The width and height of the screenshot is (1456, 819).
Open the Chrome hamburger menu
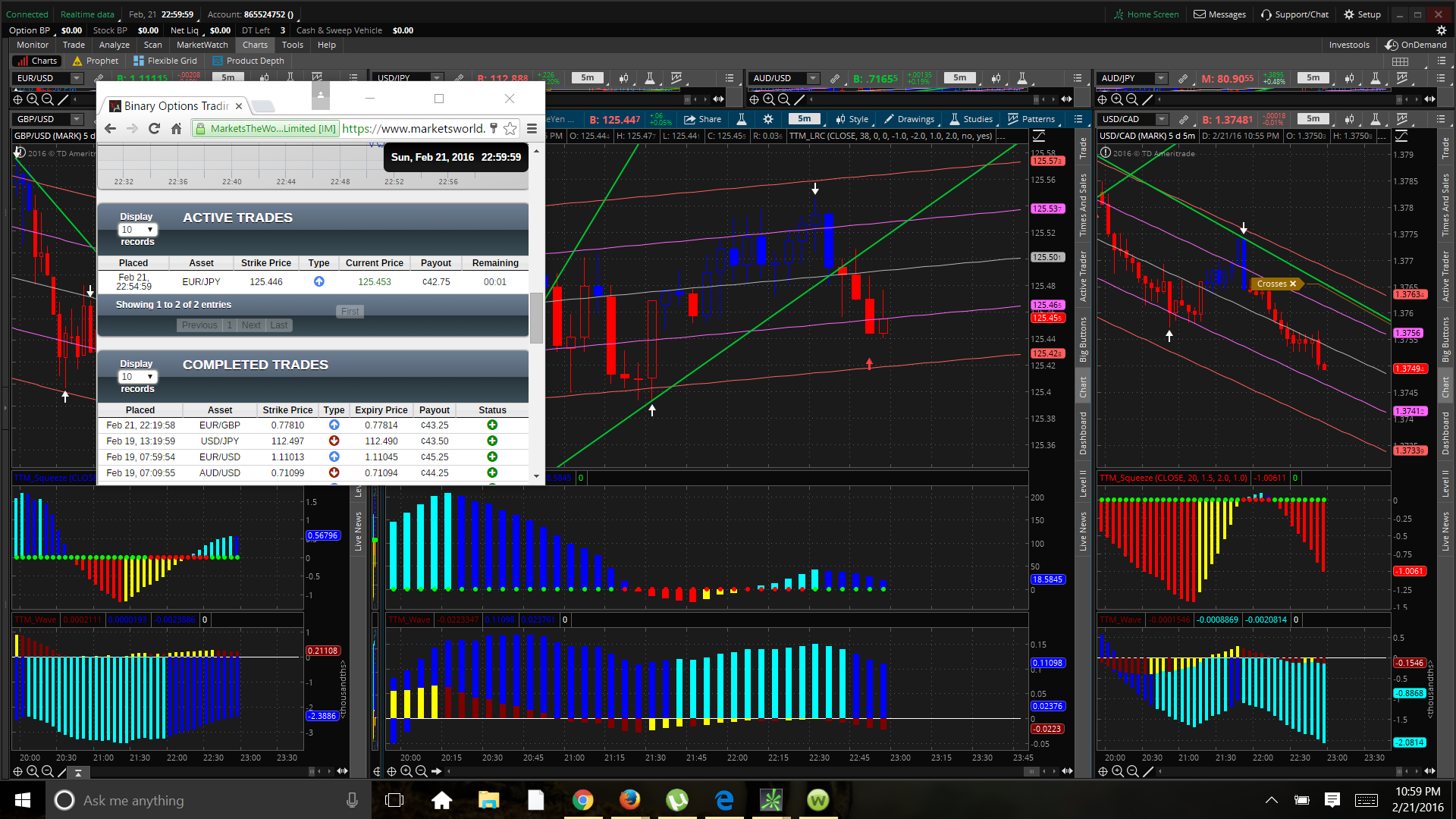point(532,129)
